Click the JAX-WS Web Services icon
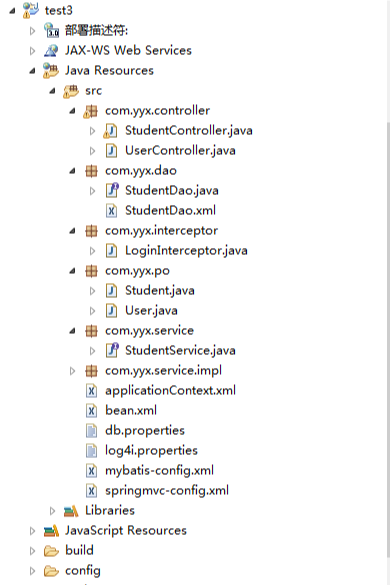This screenshot has width=390, height=585. pos(51,50)
